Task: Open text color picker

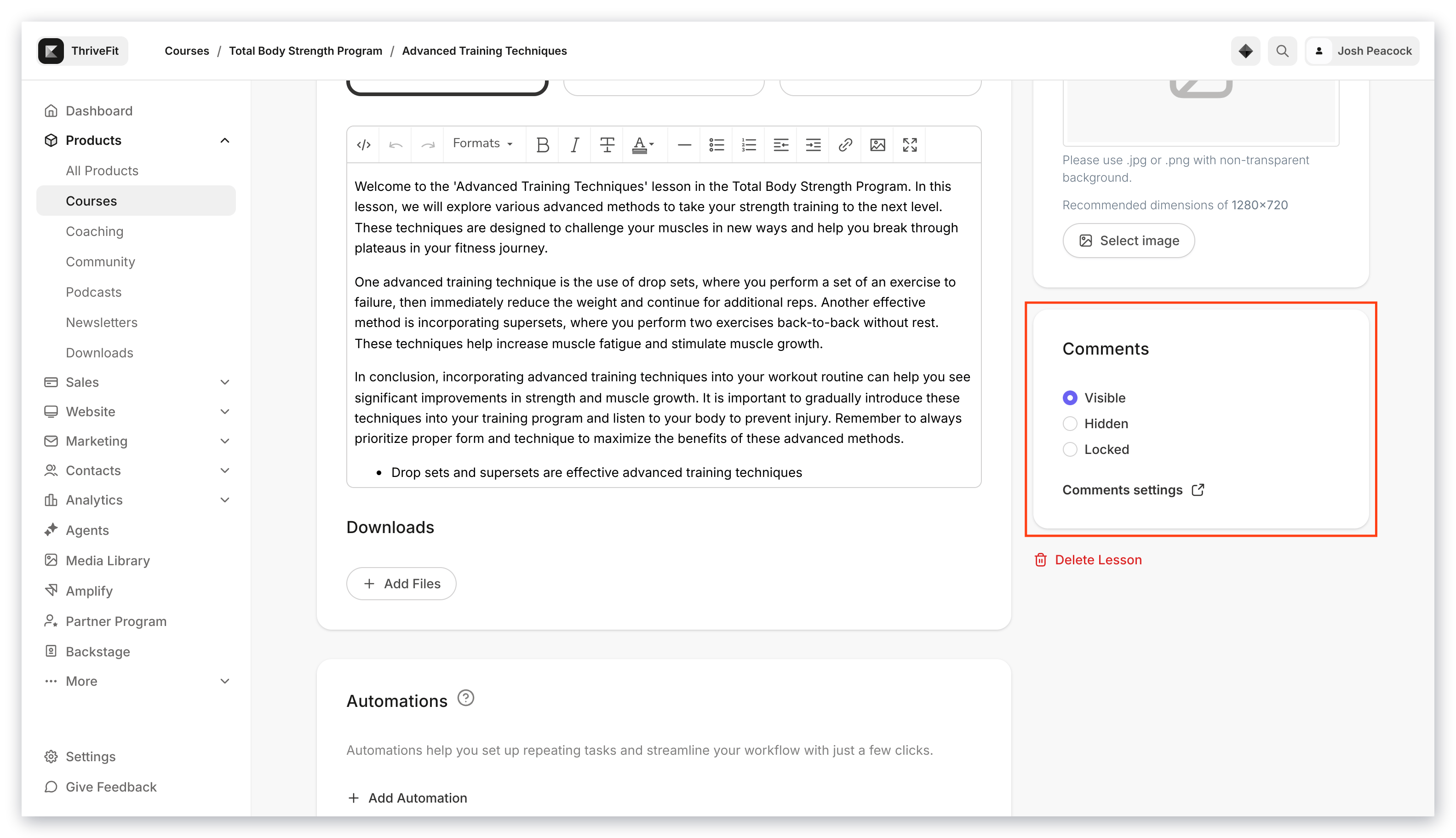Action: 643,144
